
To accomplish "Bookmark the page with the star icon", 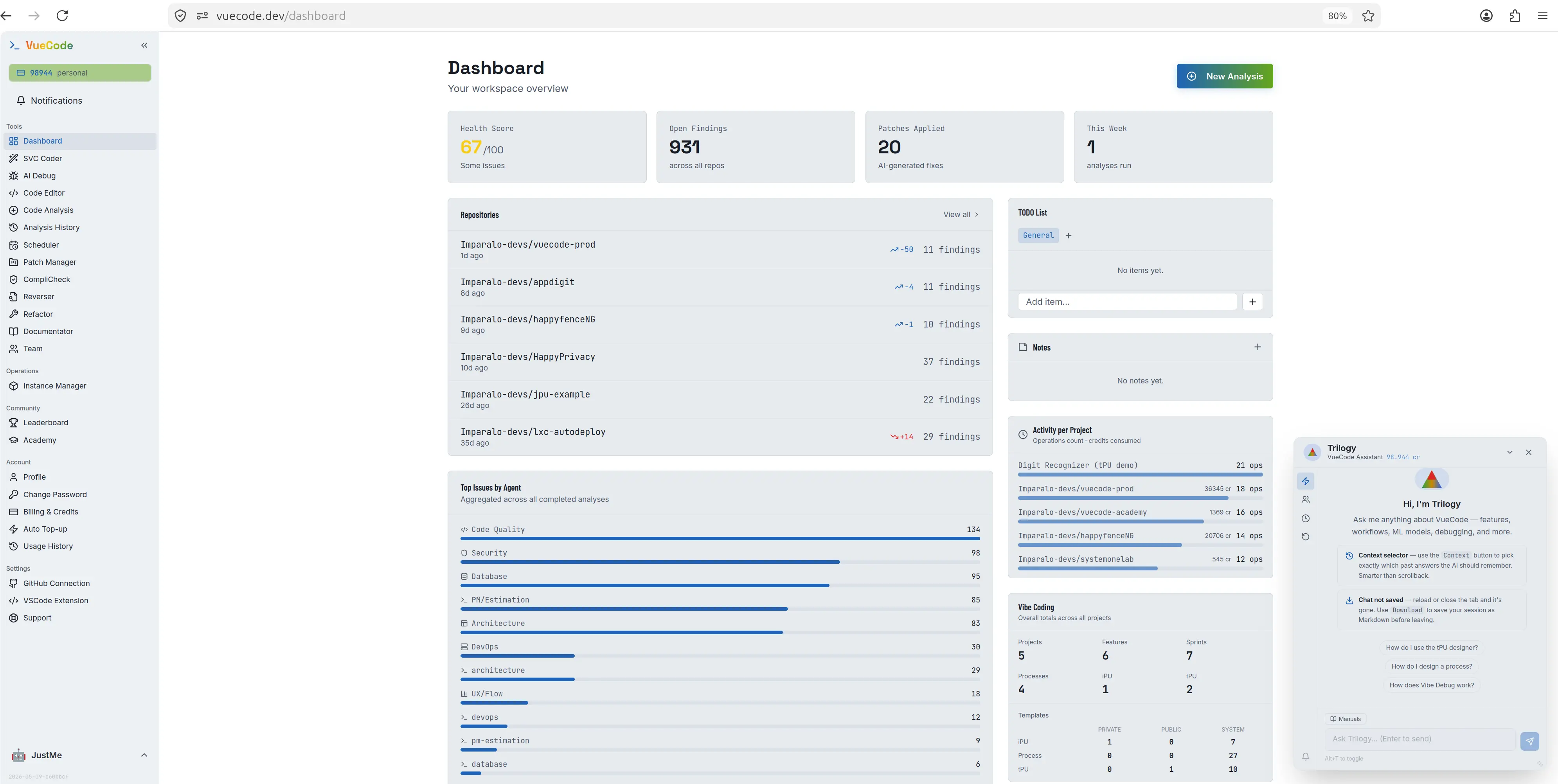I will point(1368,16).
